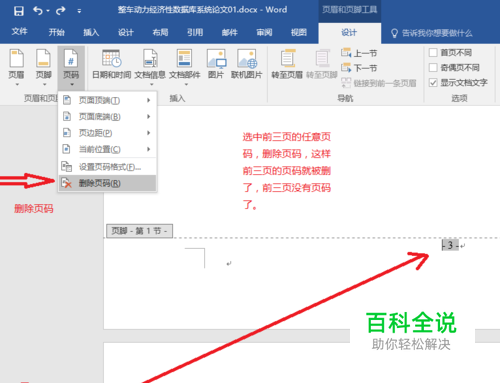Switch to the 引用 ribbon tab
Viewport: 500px width, 383px height.
pos(195,32)
